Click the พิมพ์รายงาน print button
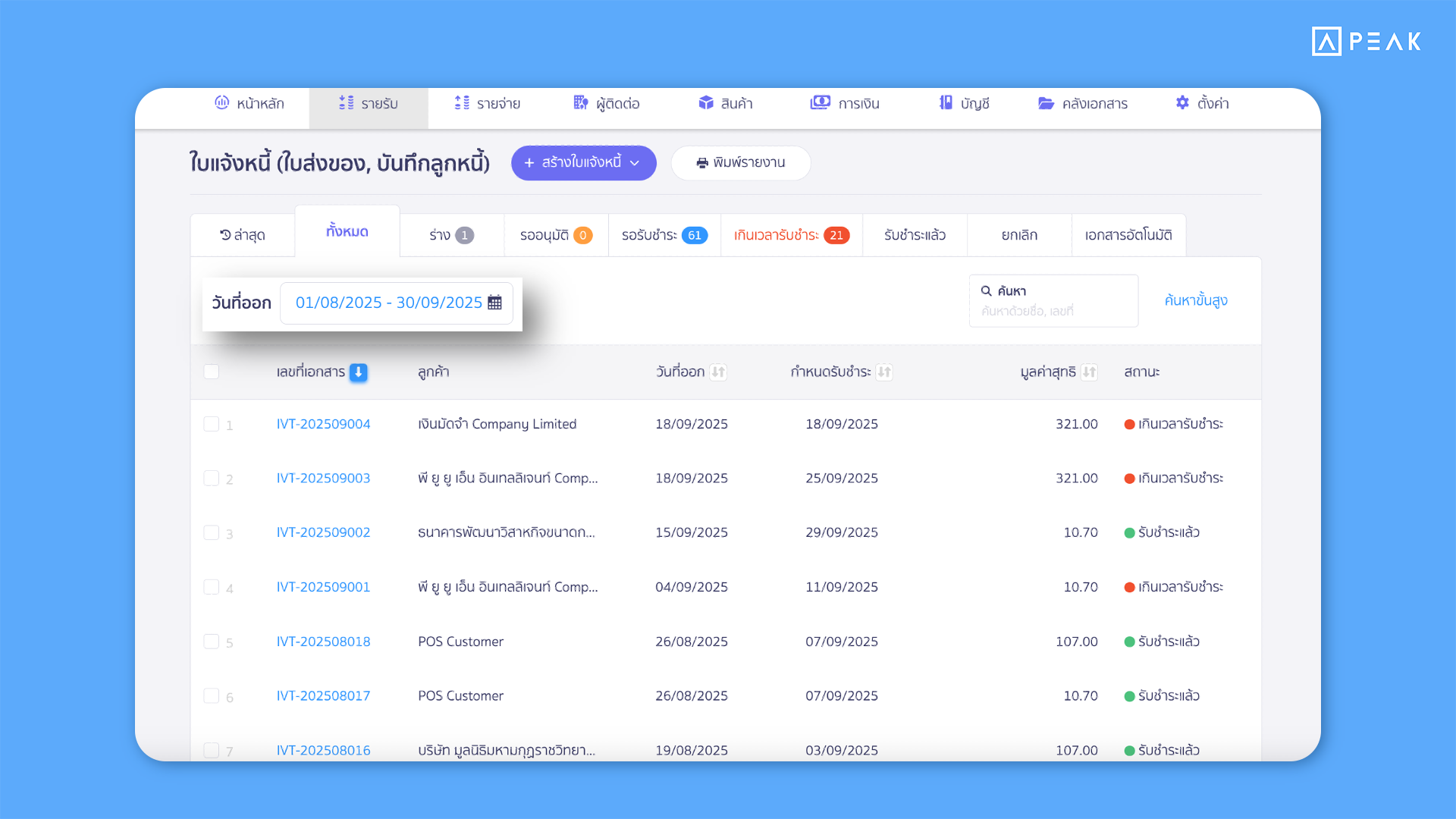 click(741, 162)
